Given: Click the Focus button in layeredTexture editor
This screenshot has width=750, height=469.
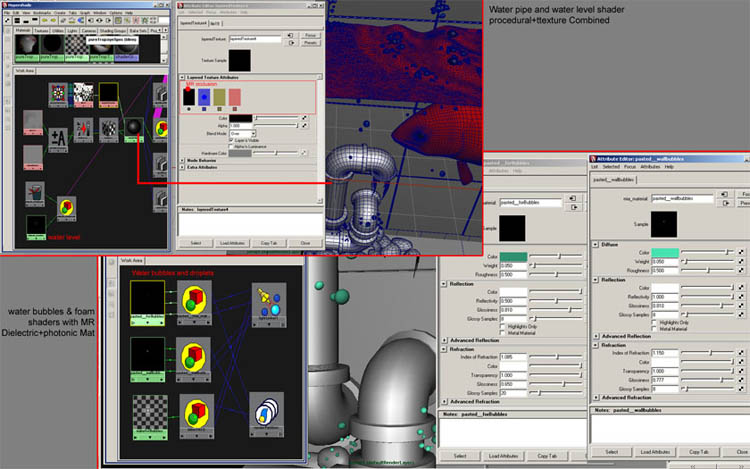Looking at the screenshot, I should 310,35.
